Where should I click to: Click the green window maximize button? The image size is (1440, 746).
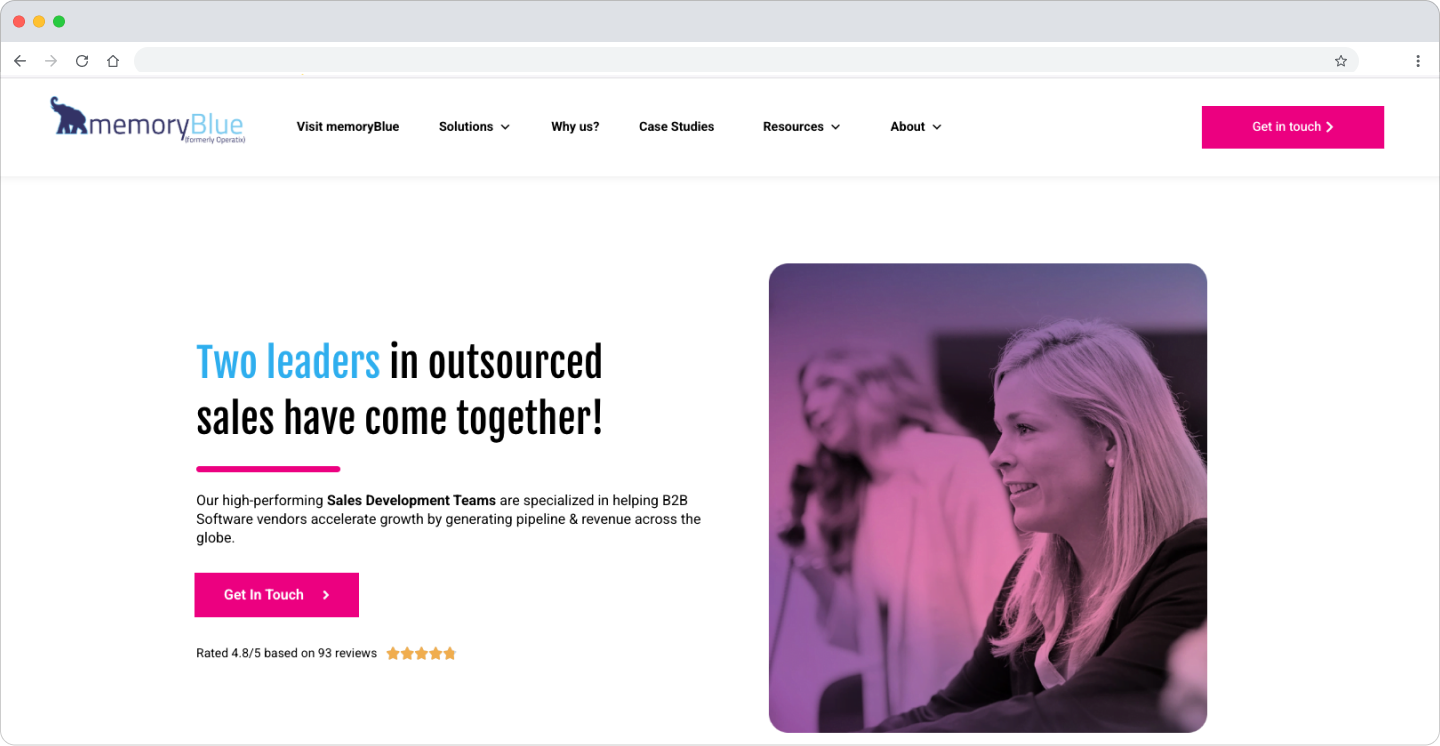(59, 21)
